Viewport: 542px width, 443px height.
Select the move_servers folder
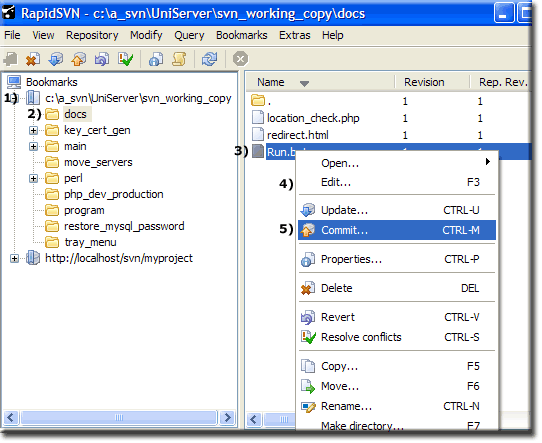click(x=98, y=162)
